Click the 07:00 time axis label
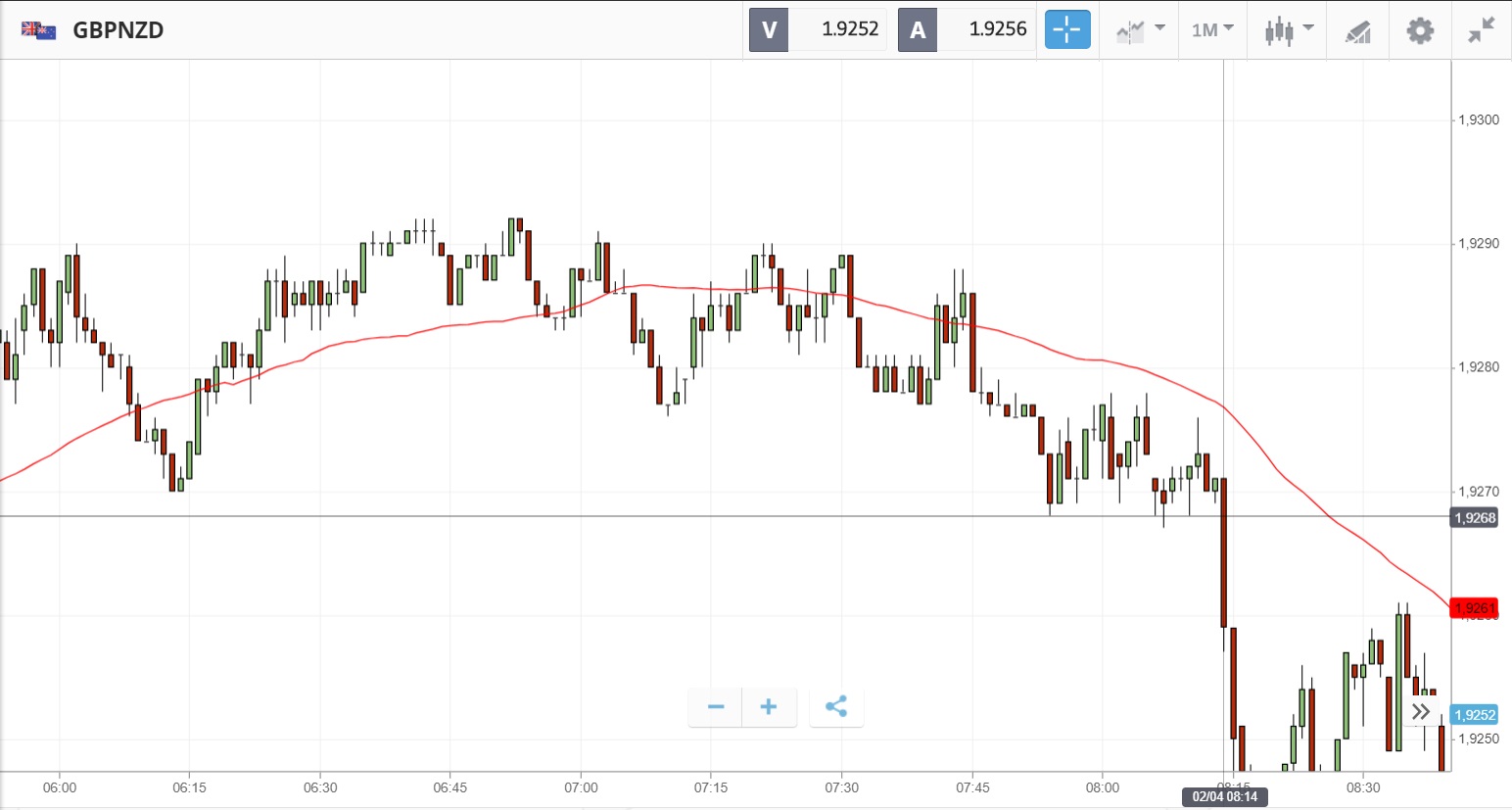1512x810 pixels. click(581, 787)
